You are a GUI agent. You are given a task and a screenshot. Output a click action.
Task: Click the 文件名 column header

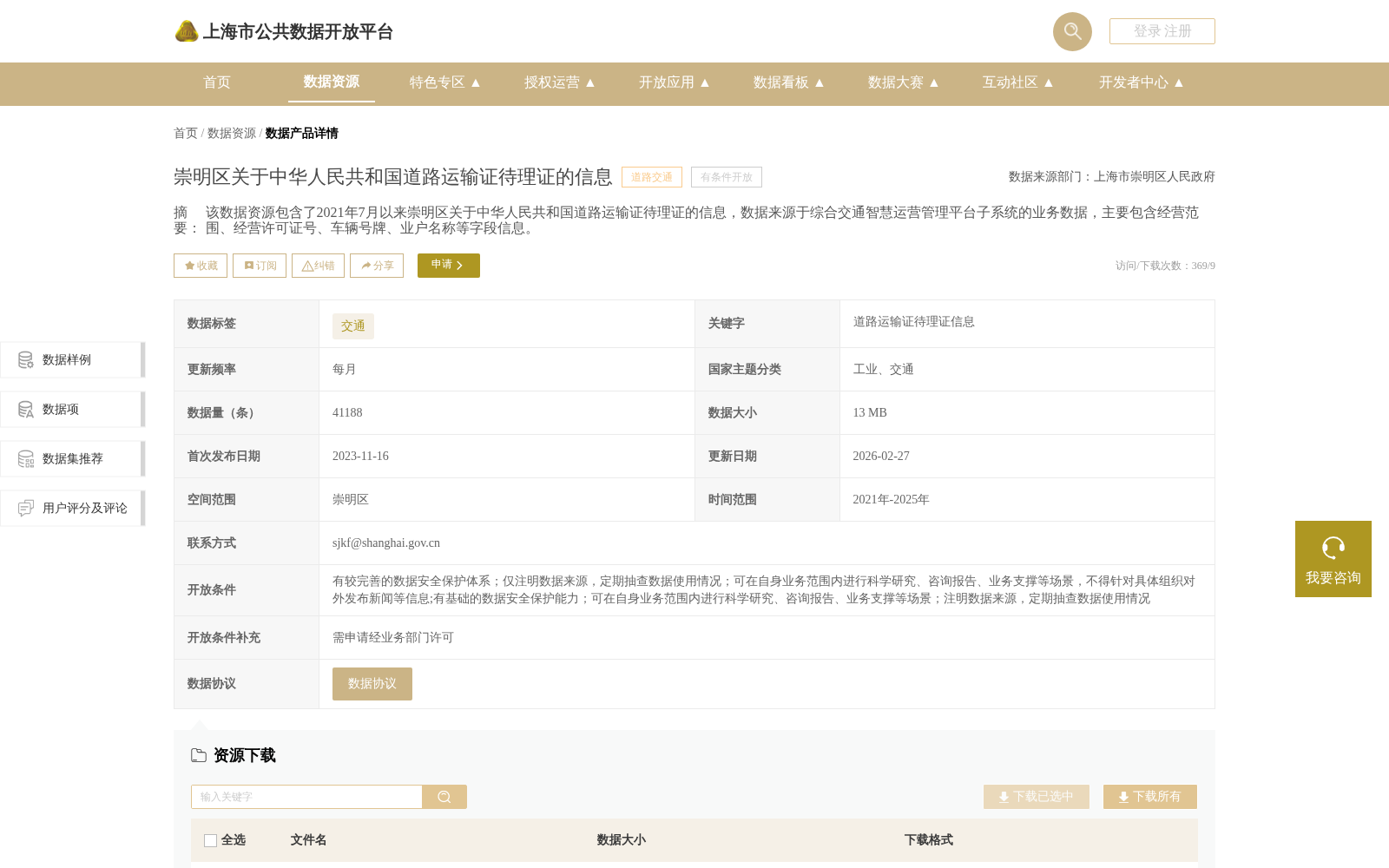(x=308, y=840)
